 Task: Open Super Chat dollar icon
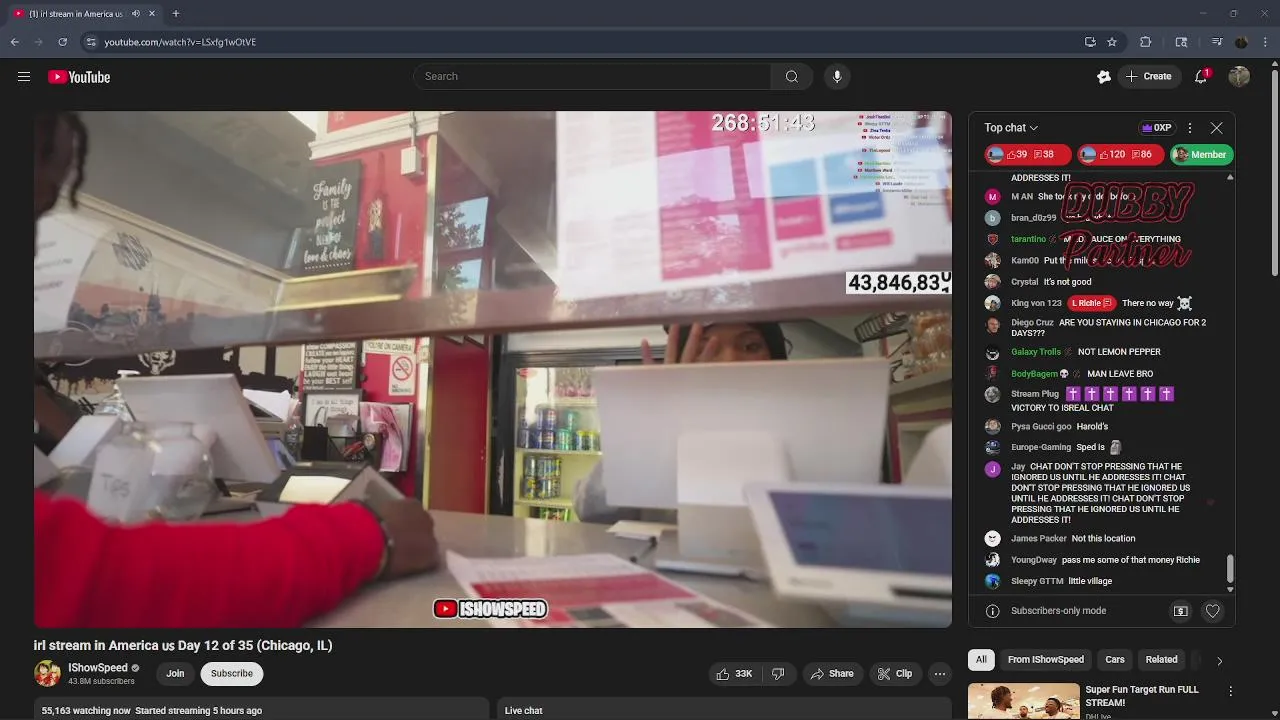pos(1181,611)
